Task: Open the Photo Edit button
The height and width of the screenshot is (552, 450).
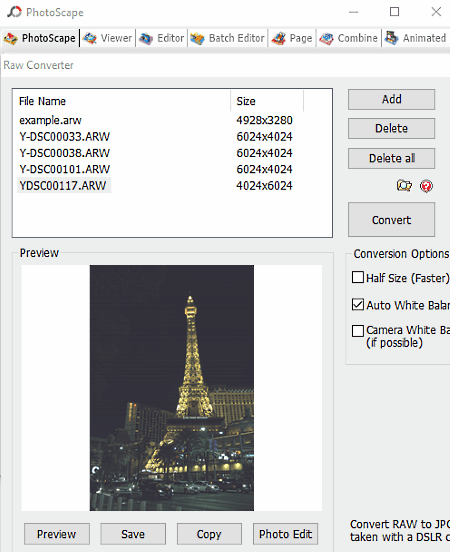Action: point(285,534)
